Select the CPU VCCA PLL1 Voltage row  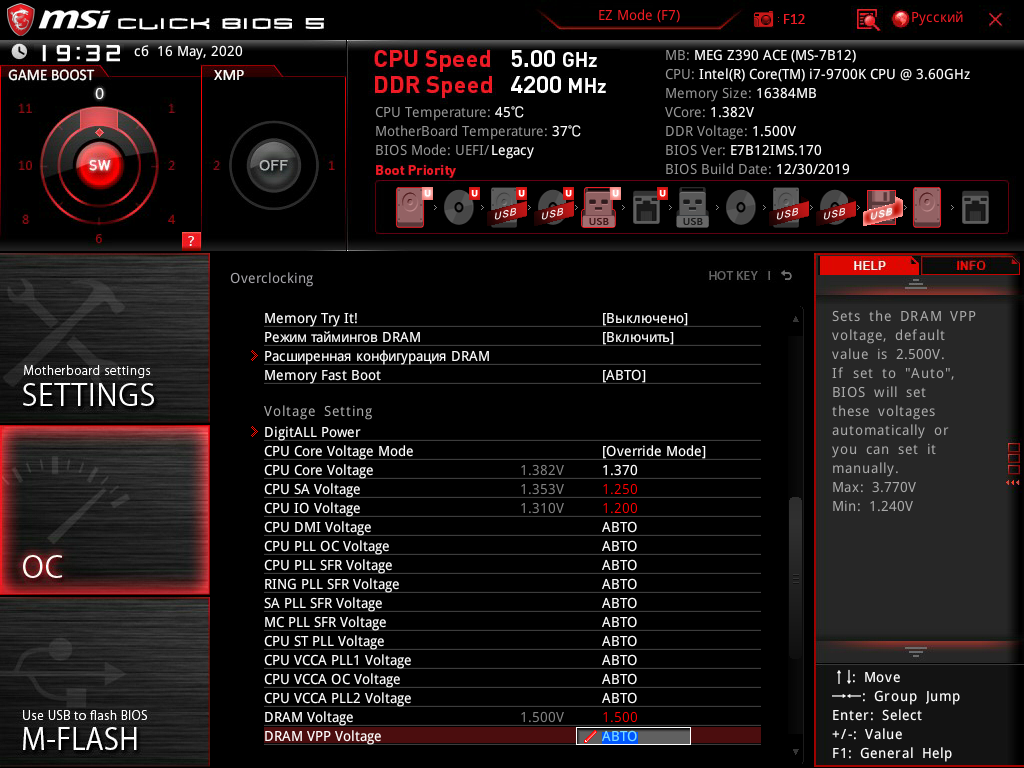(512, 660)
